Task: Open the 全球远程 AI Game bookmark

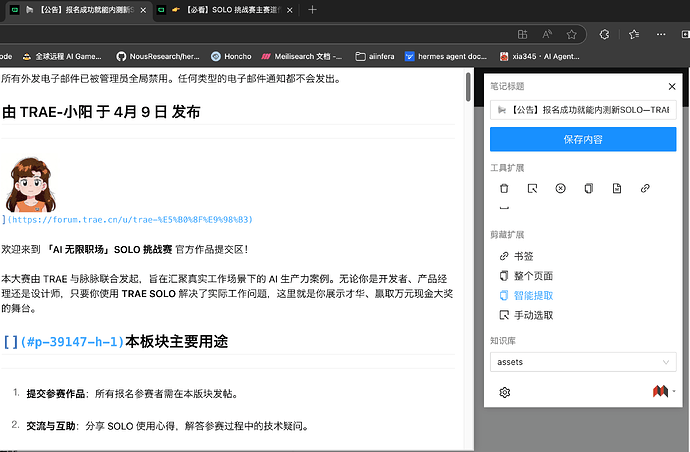Action: pyautogui.click(x=62, y=56)
